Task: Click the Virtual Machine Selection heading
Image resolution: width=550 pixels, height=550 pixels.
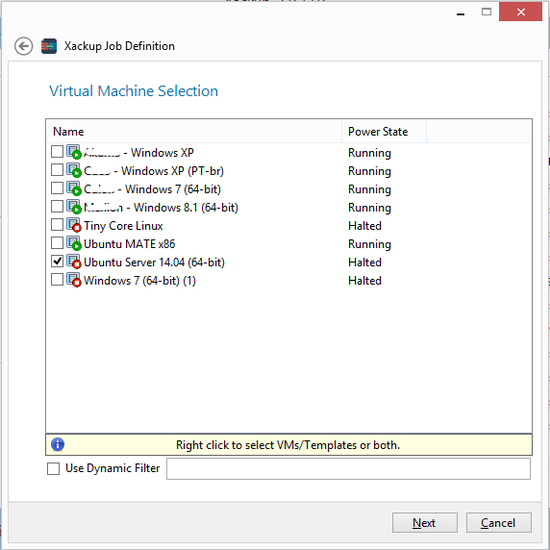Action: [133, 91]
